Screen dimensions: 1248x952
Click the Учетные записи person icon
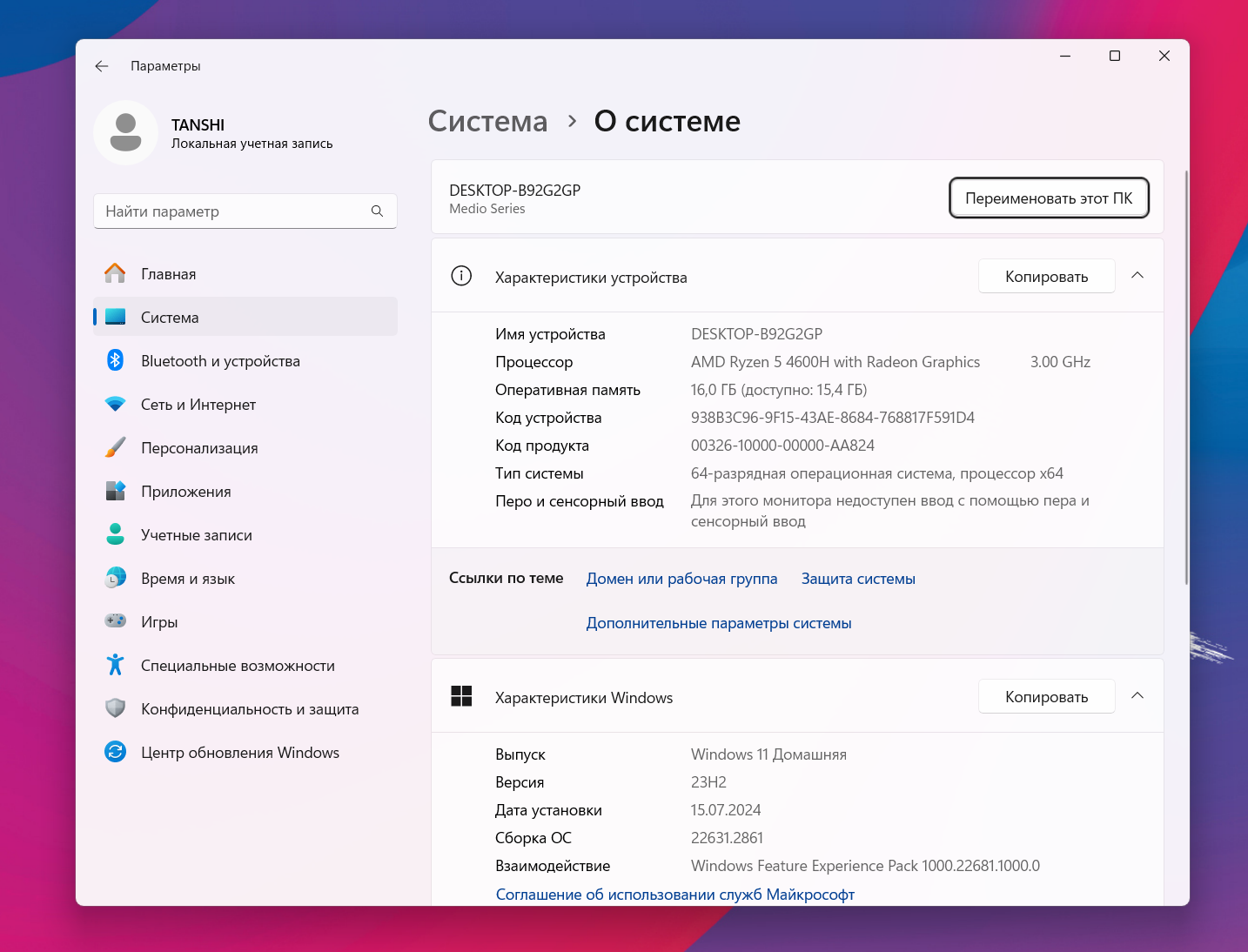pos(115,534)
